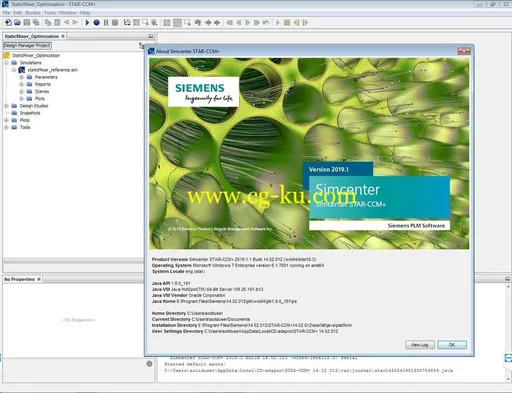
Task: Click OK in the About dialog
Action: pos(452,345)
